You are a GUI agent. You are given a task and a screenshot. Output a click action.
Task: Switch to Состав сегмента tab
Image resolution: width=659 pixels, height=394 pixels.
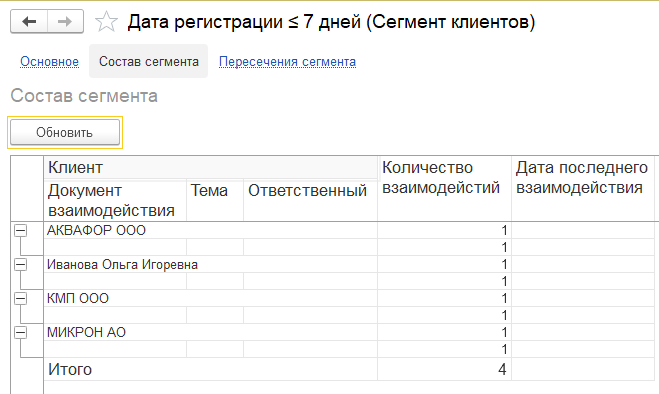pyautogui.click(x=149, y=61)
